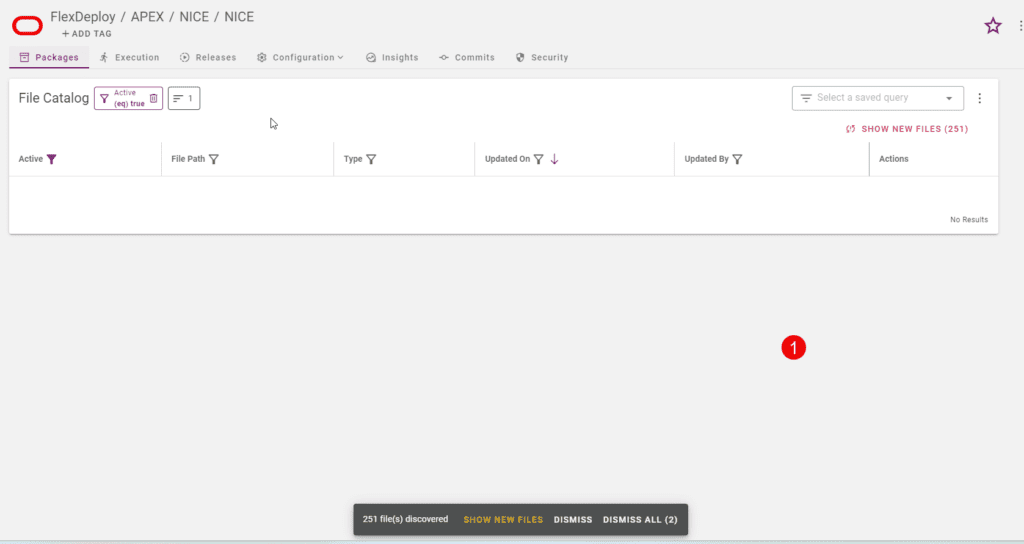Delete the Active (eq) true filter chip
The height and width of the screenshot is (544, 1024).
pos(153,99)
